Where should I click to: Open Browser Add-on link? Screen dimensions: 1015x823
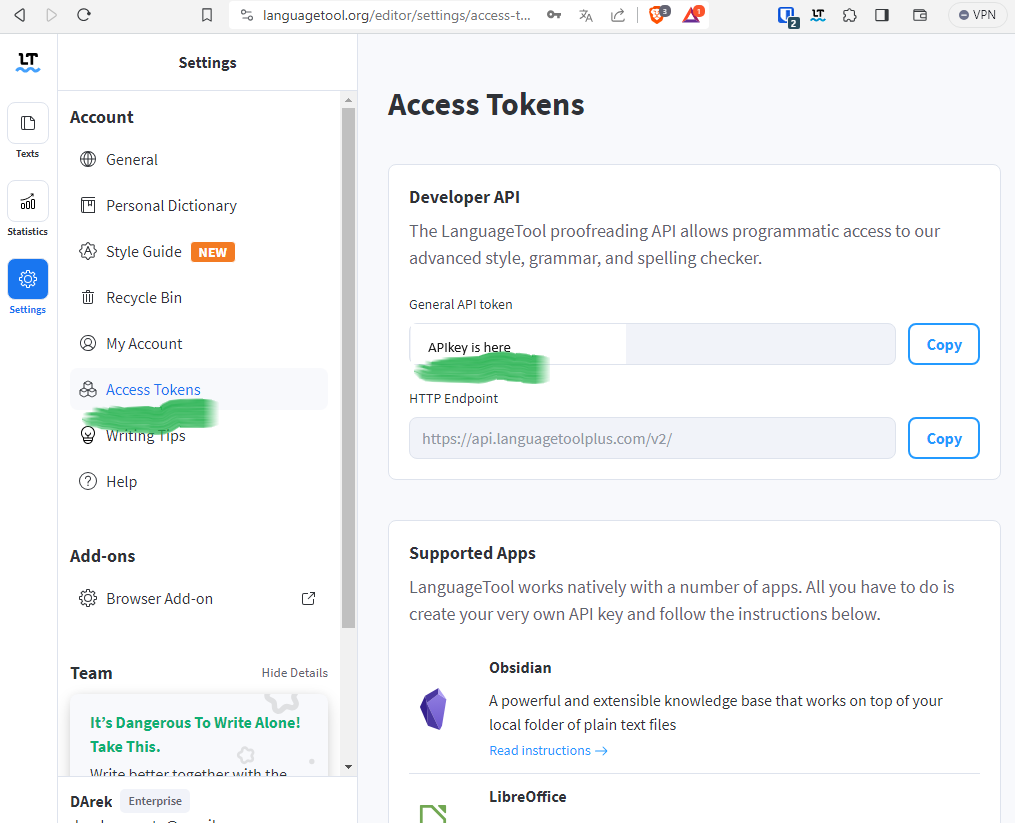(x=199, y=598)
